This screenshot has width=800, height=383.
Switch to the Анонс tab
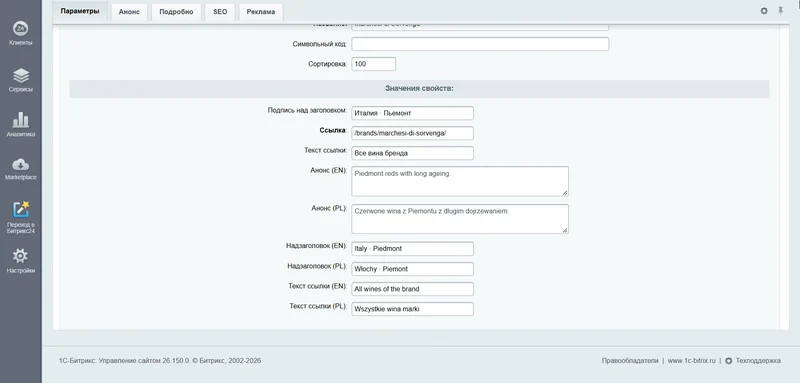pyautogui.click(x=129, y=12)
